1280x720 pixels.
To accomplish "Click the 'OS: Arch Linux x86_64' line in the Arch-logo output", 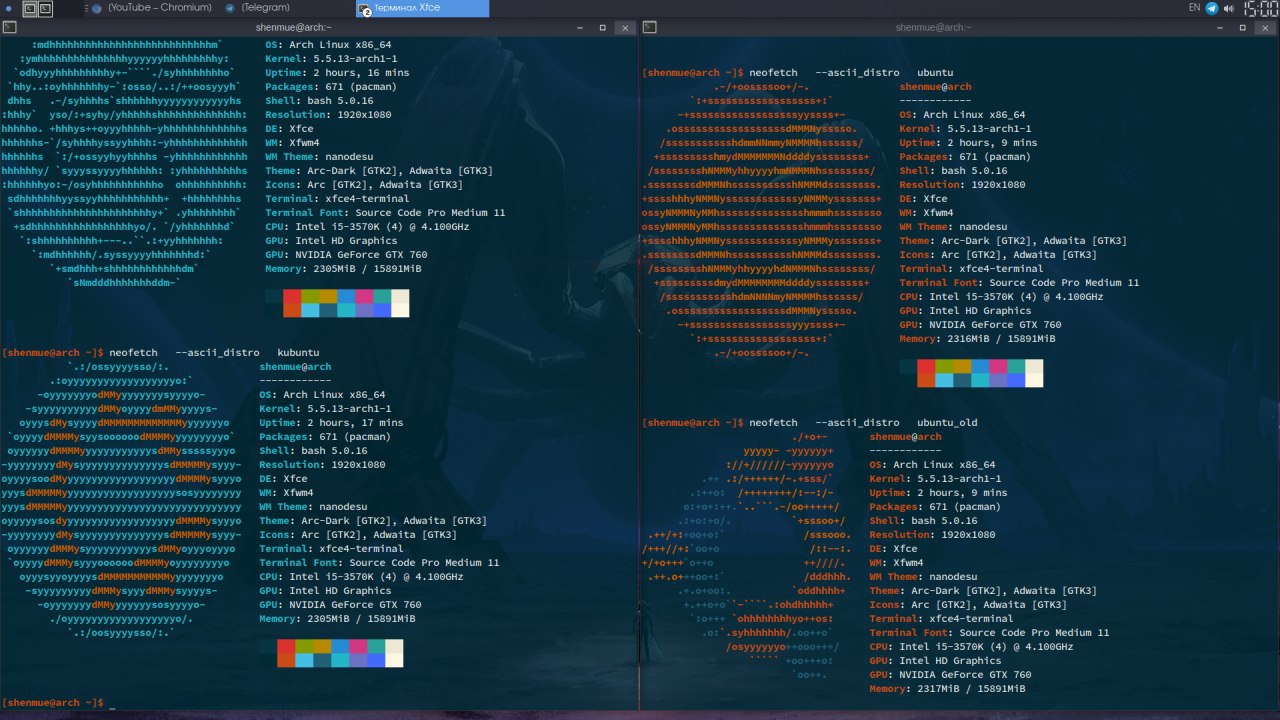I will click(328, 45).
